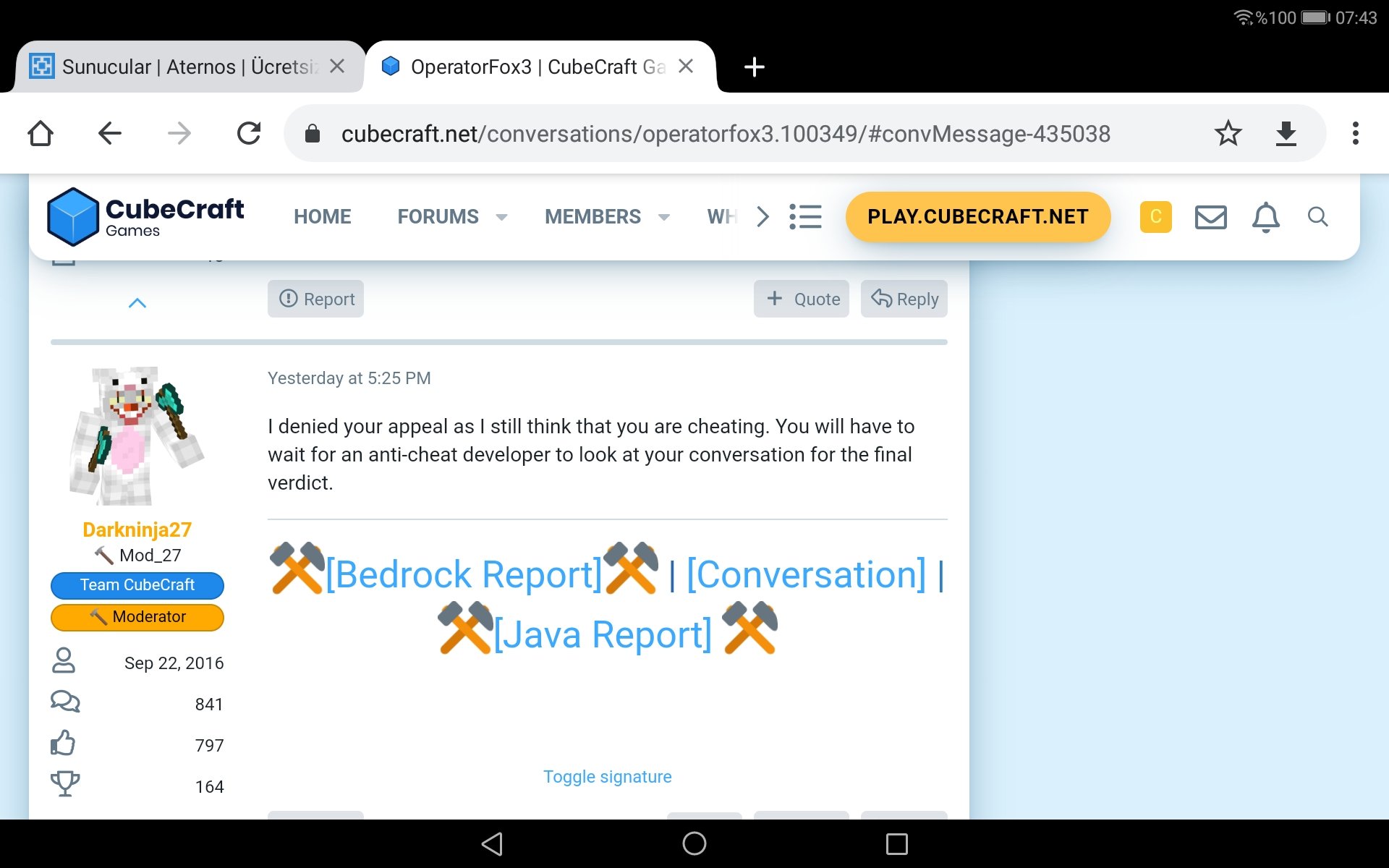The width and height of the screenshot is (1389, 868).
Task: Switch to the Sunucular Aternos tab
Action: coord(188,67)
